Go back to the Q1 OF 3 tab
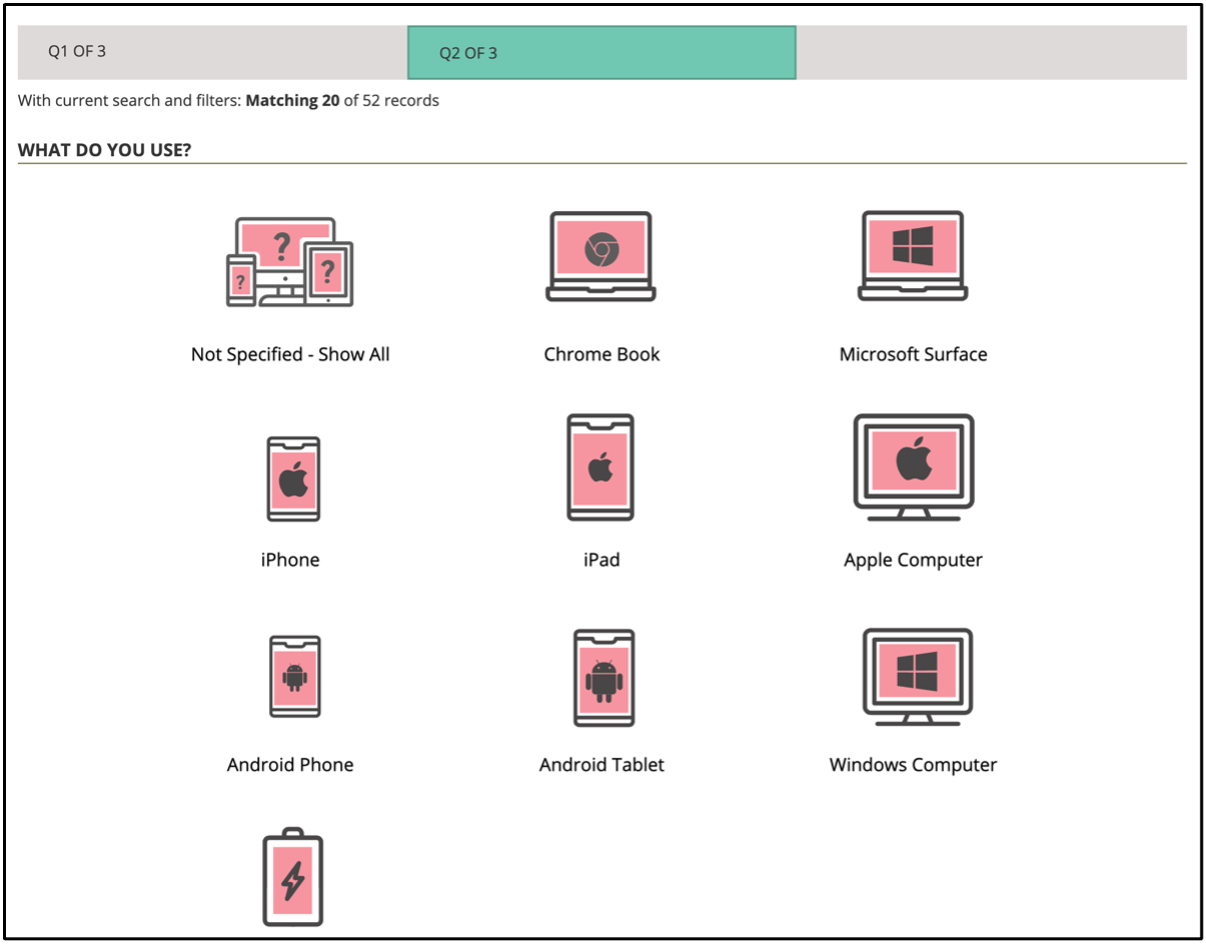This screenshot has height=944, width=1206. click(213, 52)
